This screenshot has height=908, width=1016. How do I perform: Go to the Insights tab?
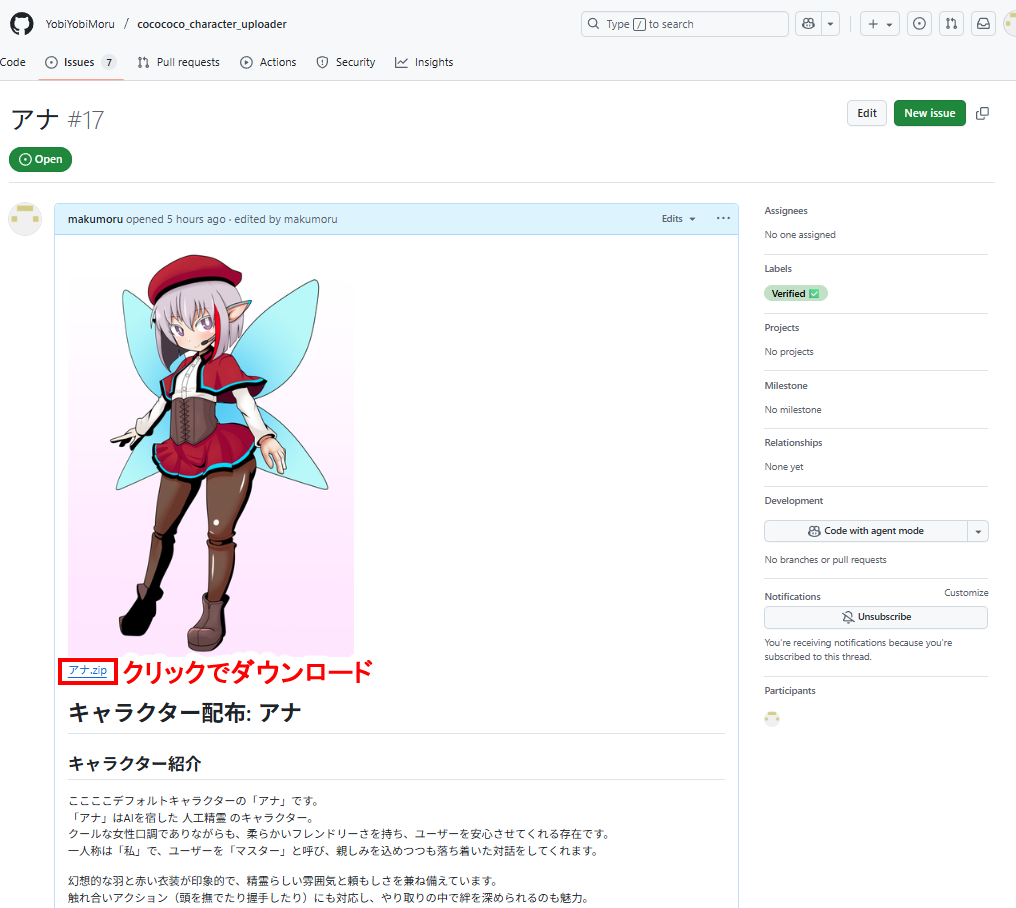424,62
